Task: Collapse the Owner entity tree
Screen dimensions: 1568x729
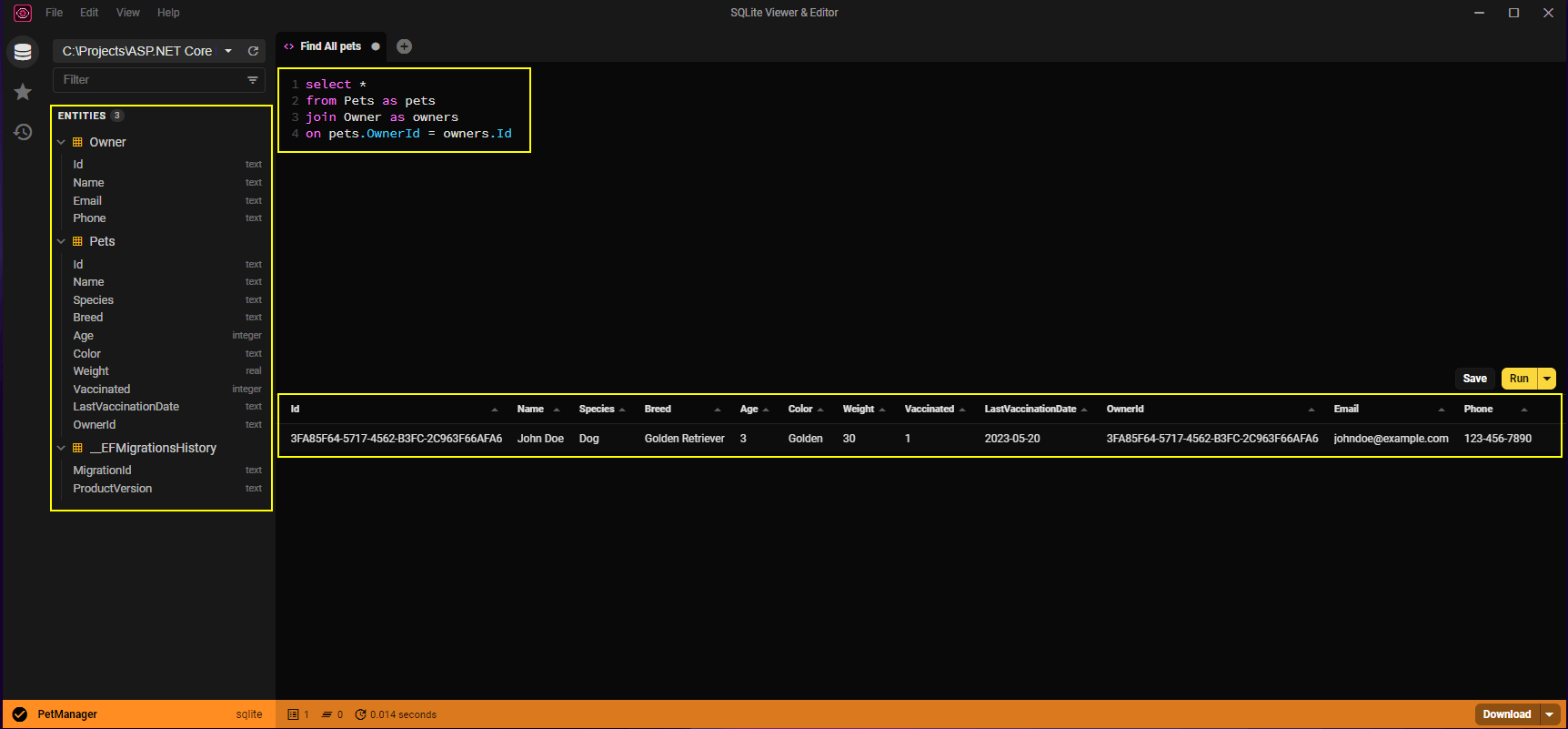Action: pos(61,142)
